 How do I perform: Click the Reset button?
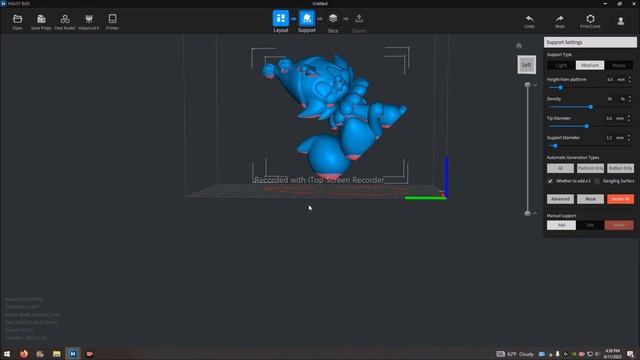click(x=590, y=199)
